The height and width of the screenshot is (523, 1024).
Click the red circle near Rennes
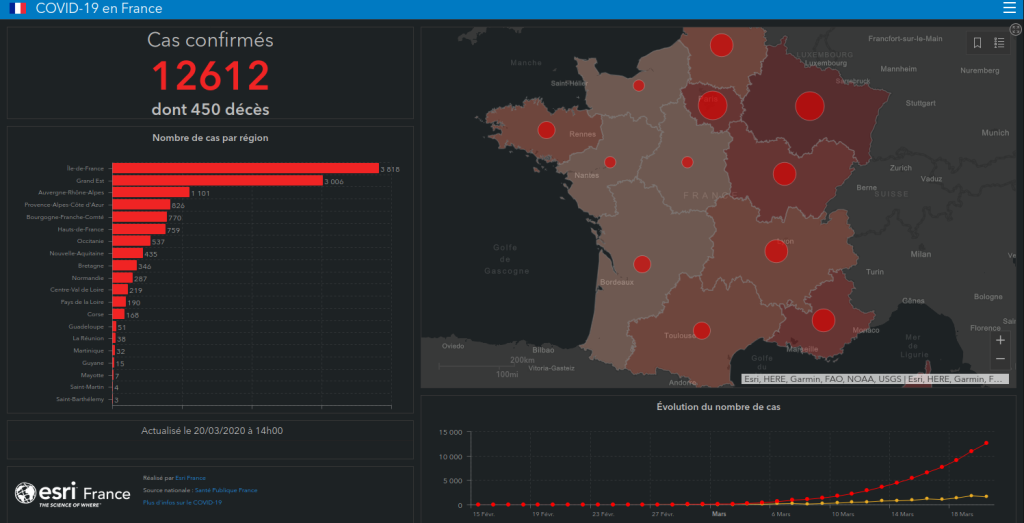click(546, 129)
